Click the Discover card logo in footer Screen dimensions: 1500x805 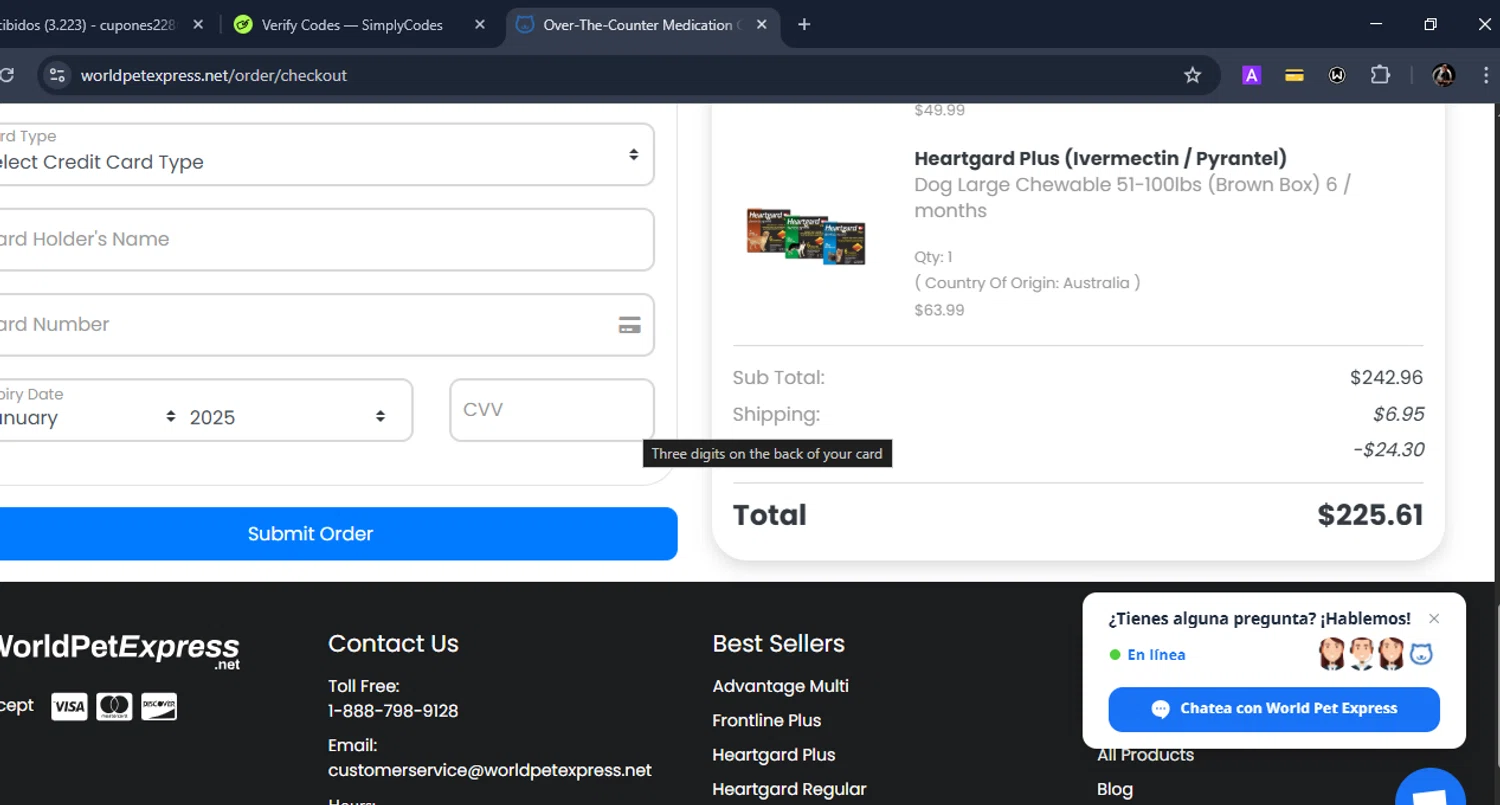pyautogui.click(x=159, y=707)
